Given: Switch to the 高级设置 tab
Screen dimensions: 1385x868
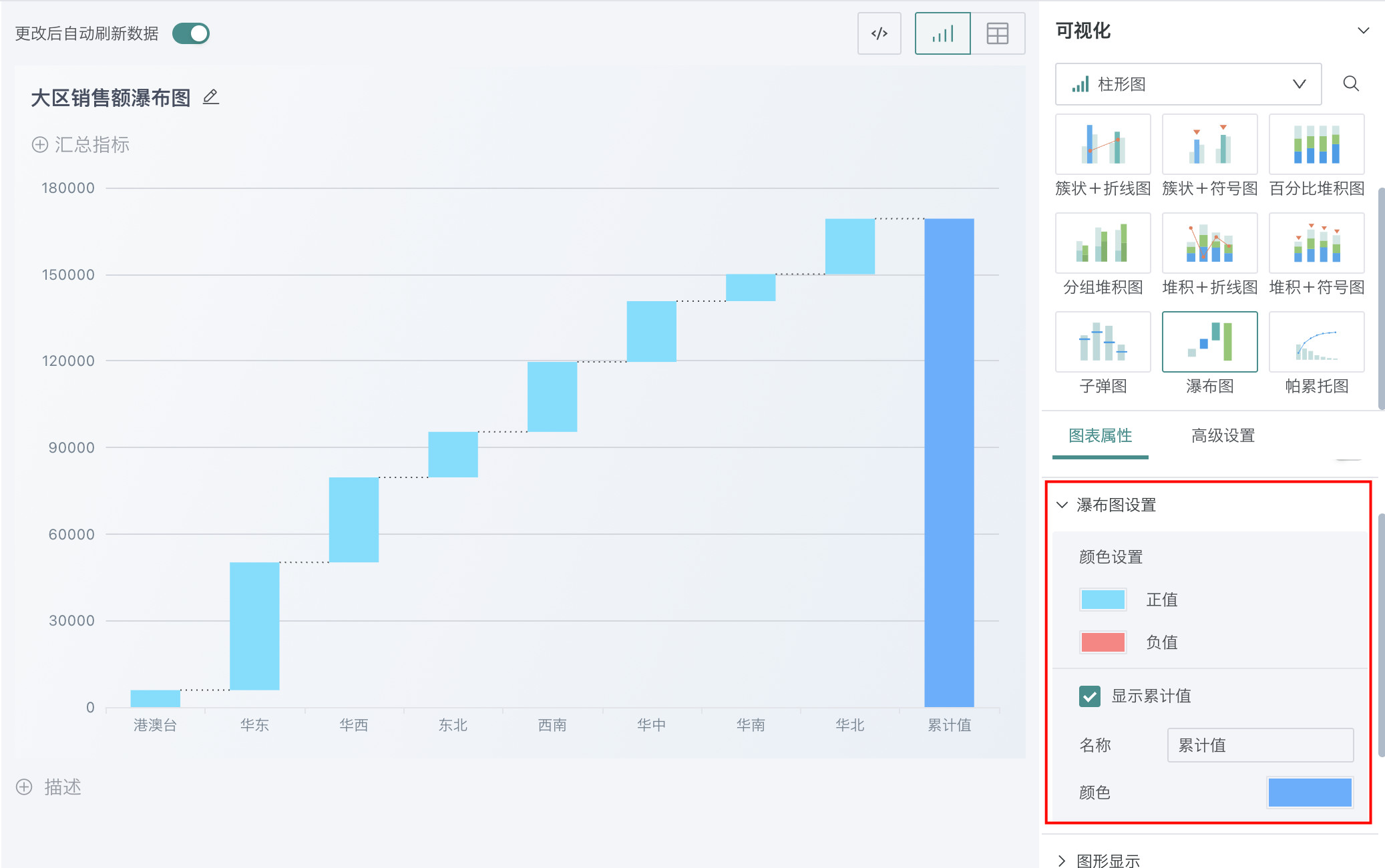Looking at the screenshot, I should 1223,436.
